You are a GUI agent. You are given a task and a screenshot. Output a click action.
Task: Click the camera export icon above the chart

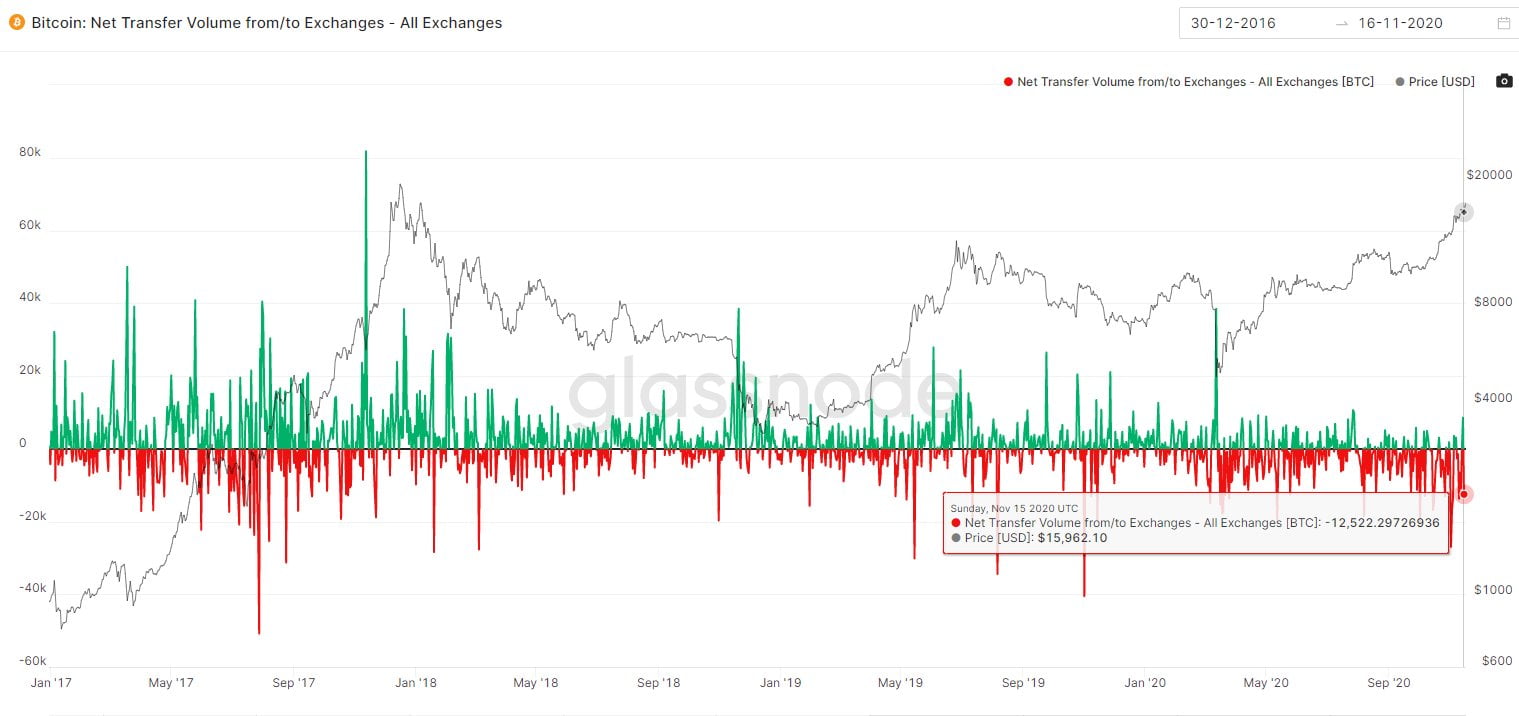click(x=1504, y=82)
